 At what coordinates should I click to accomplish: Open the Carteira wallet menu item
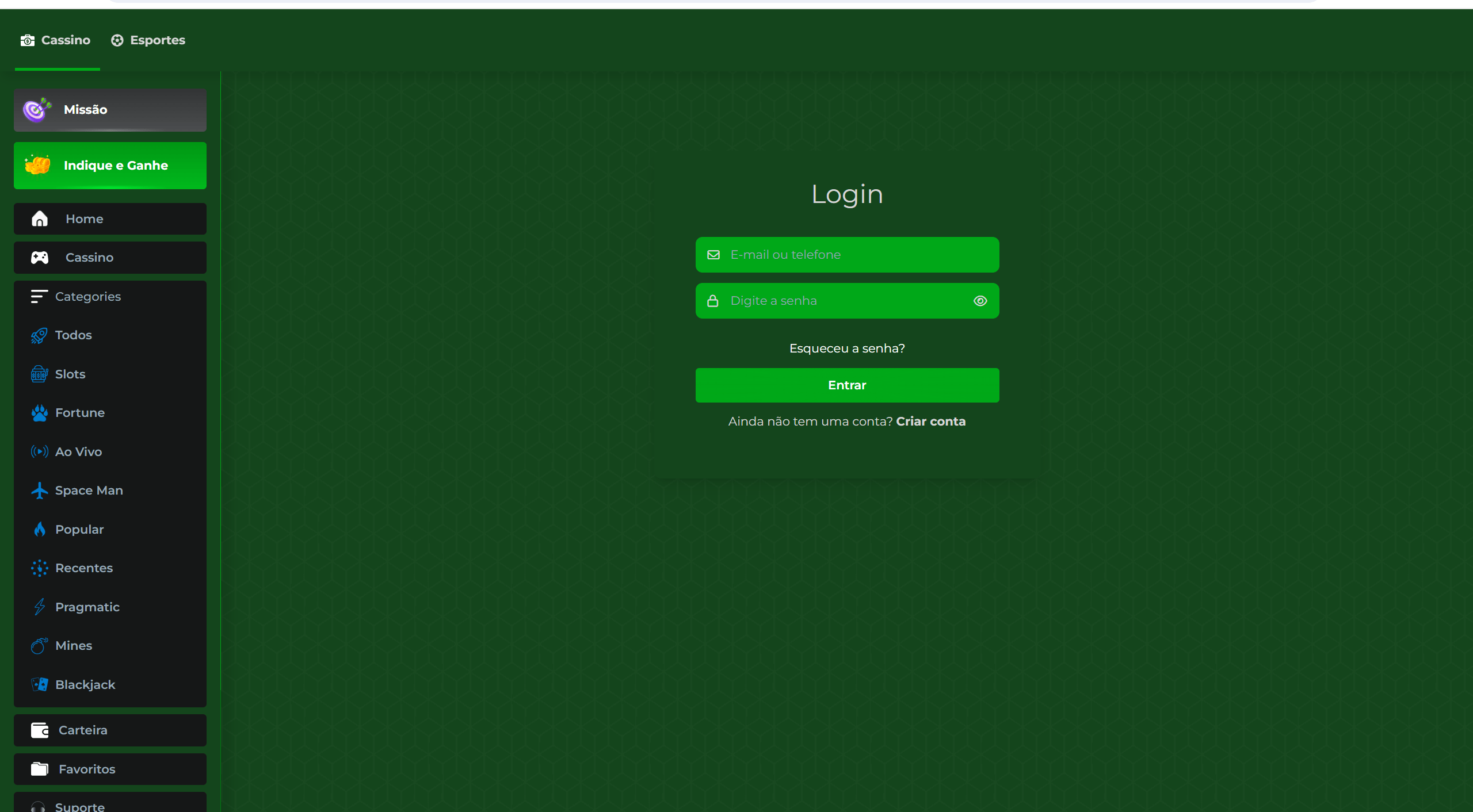point(110,730)
